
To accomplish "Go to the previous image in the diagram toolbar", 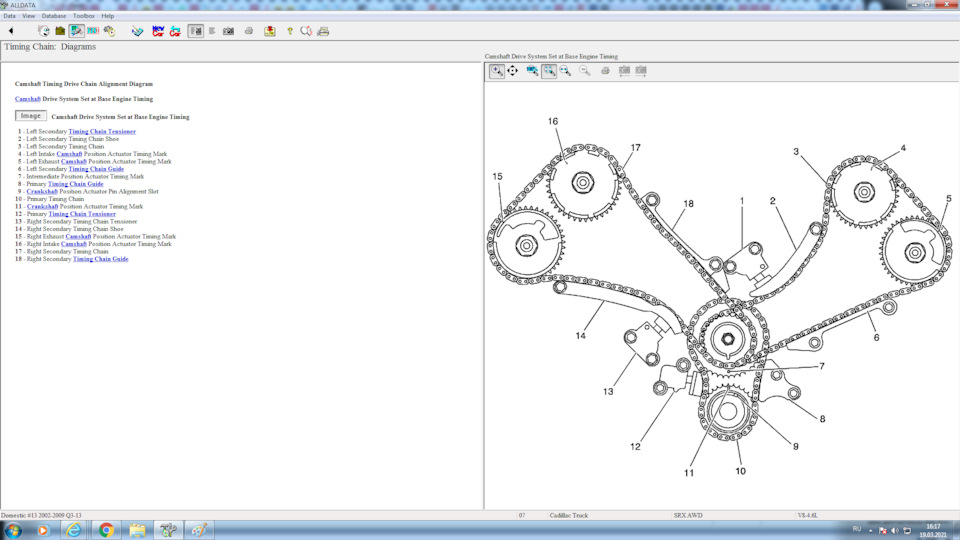I will click(624, 71).
